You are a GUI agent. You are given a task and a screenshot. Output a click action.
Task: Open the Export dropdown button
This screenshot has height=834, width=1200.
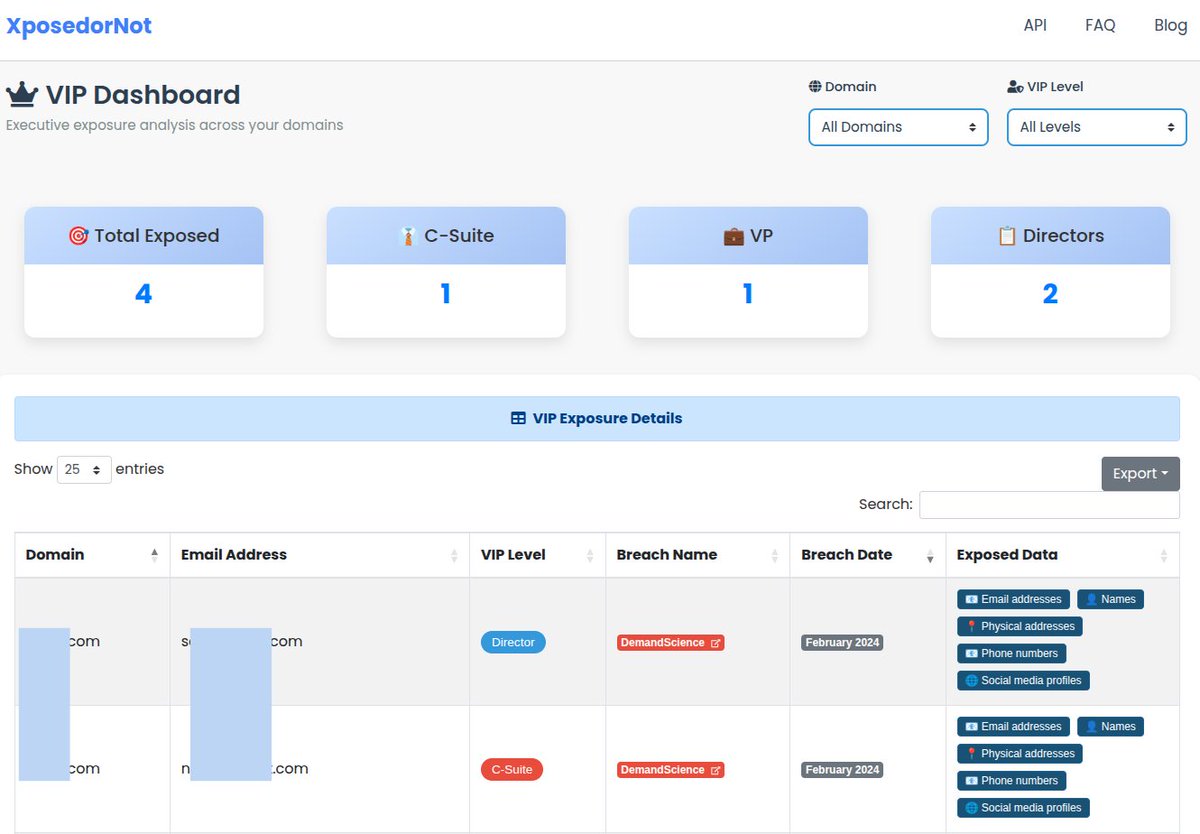(x=1141, y=474)
